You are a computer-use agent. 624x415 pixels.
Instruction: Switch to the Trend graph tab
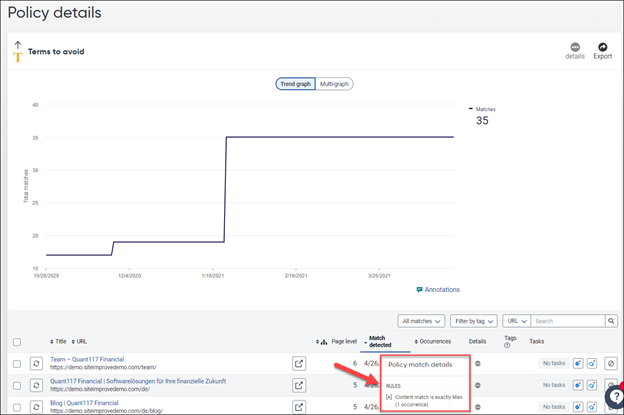tap(295, 84)
